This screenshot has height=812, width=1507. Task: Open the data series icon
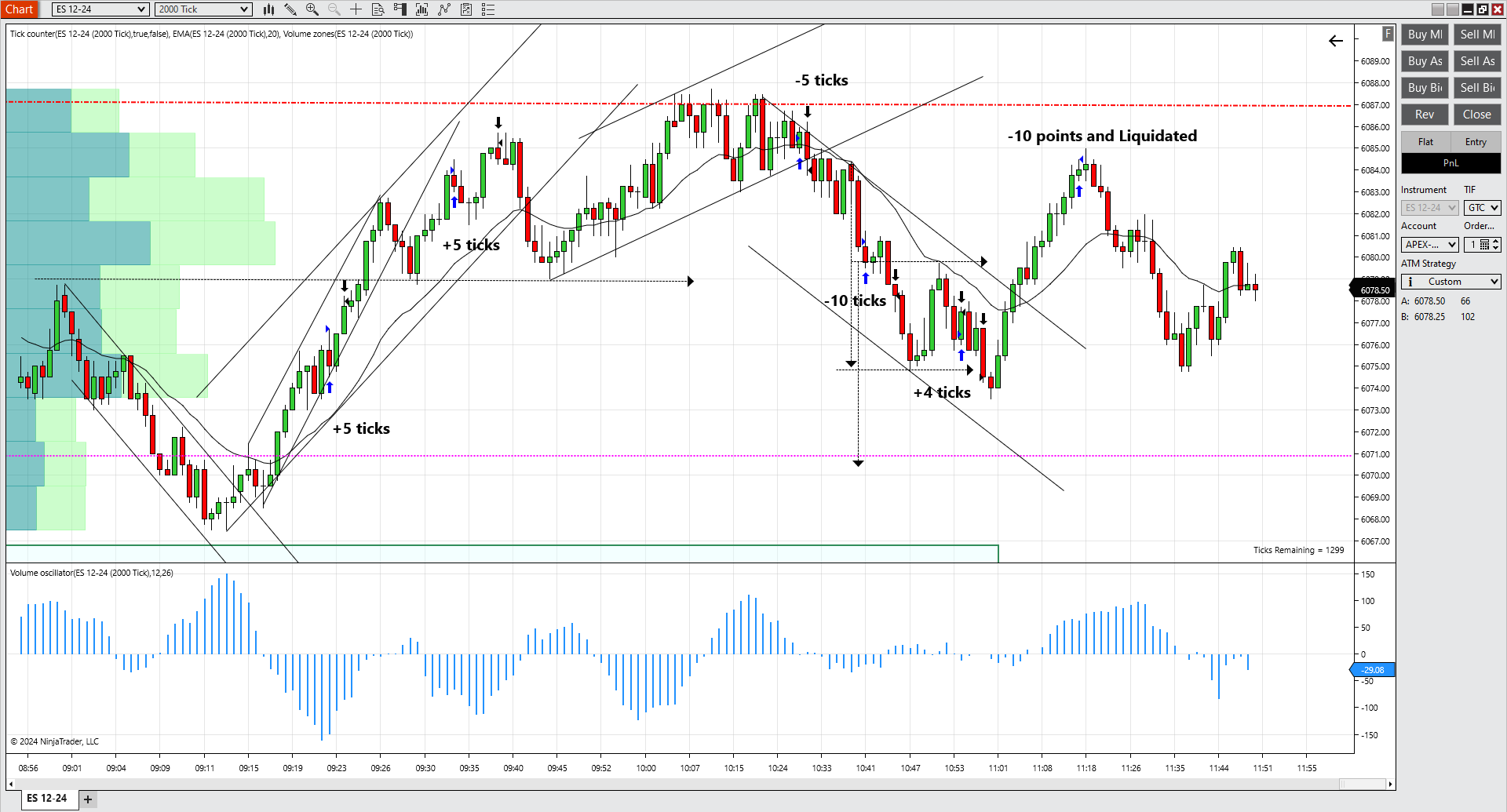pos(421,9)
